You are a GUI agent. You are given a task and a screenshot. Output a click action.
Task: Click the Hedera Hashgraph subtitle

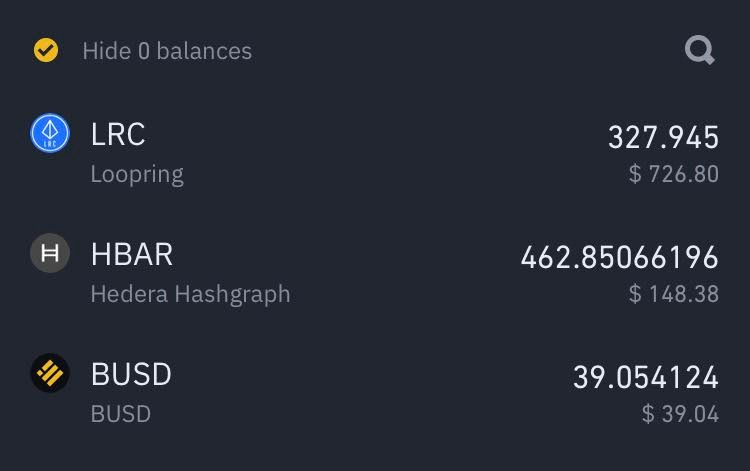[x=190, y=294]
